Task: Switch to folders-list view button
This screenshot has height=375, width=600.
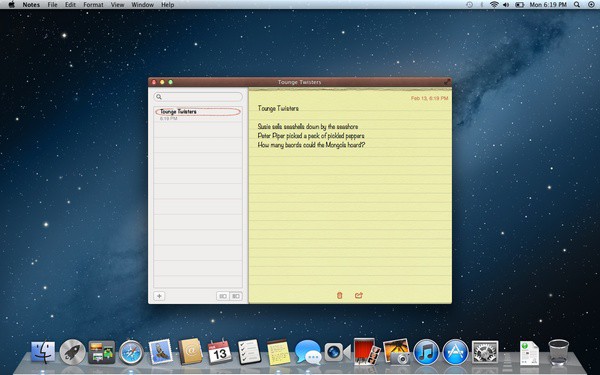Action: coord(236,296)
